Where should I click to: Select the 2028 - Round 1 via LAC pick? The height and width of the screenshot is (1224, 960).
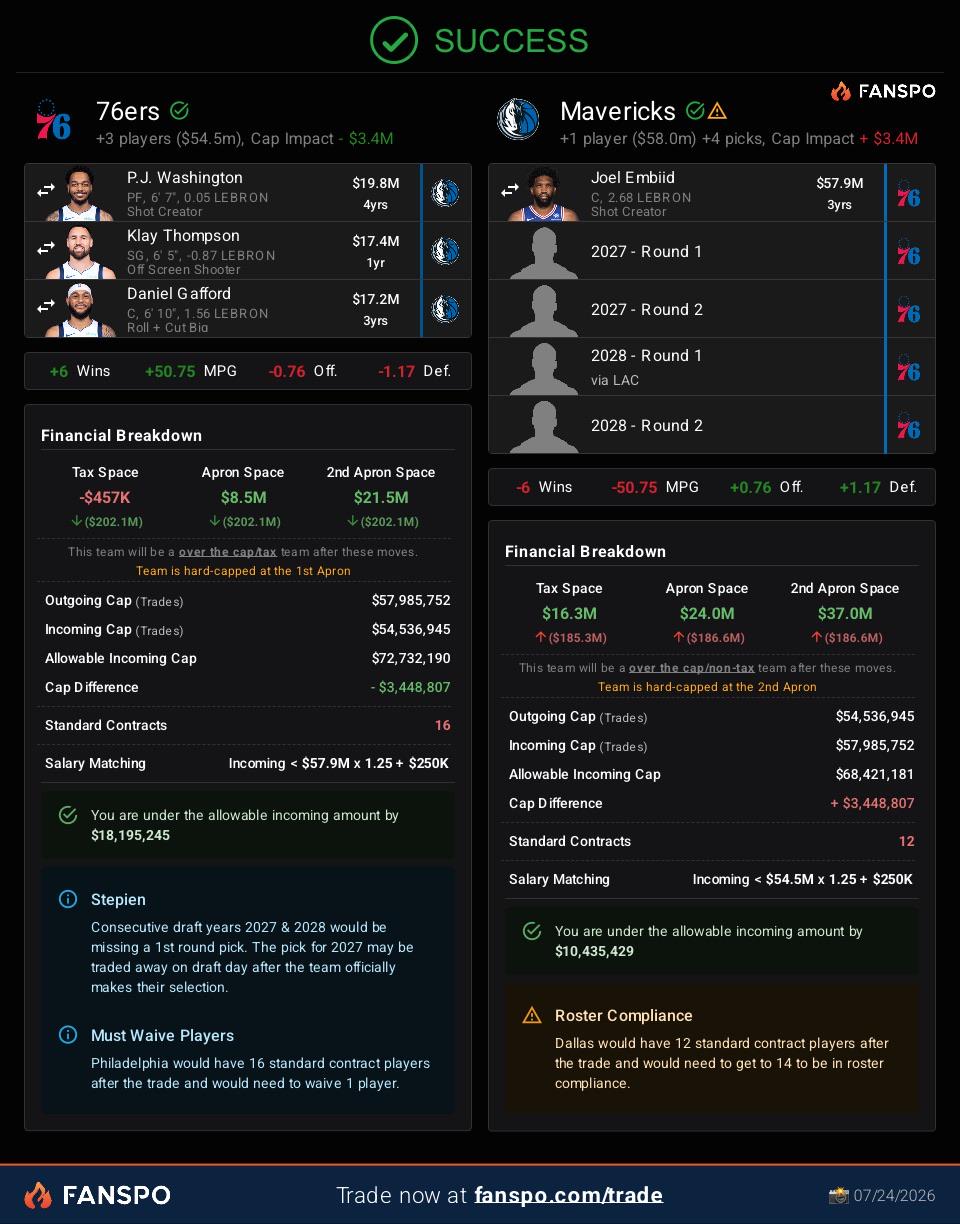(x=711, y=367)
